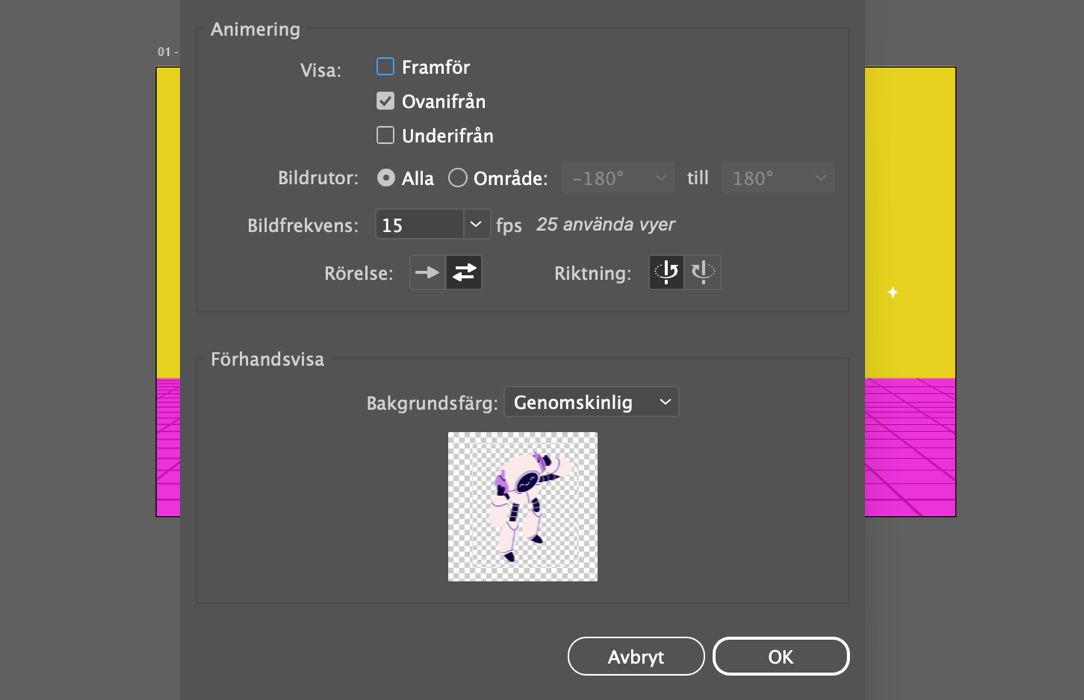Enable the Framför view checkbox
1084x700 pixels.
(385, 67)
